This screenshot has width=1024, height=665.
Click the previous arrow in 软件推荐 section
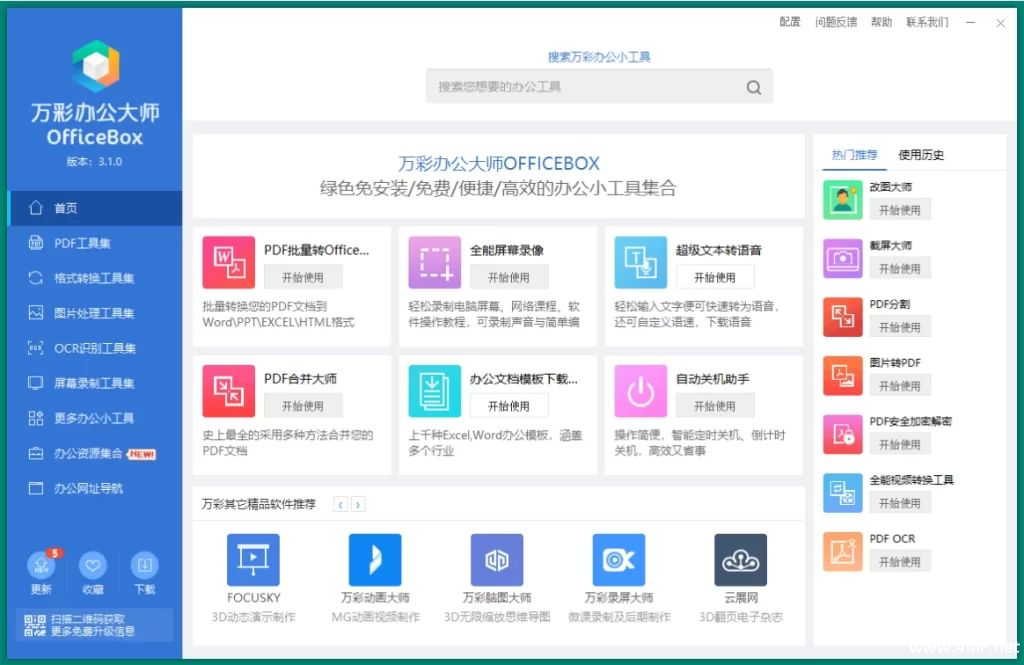[341, 506]
